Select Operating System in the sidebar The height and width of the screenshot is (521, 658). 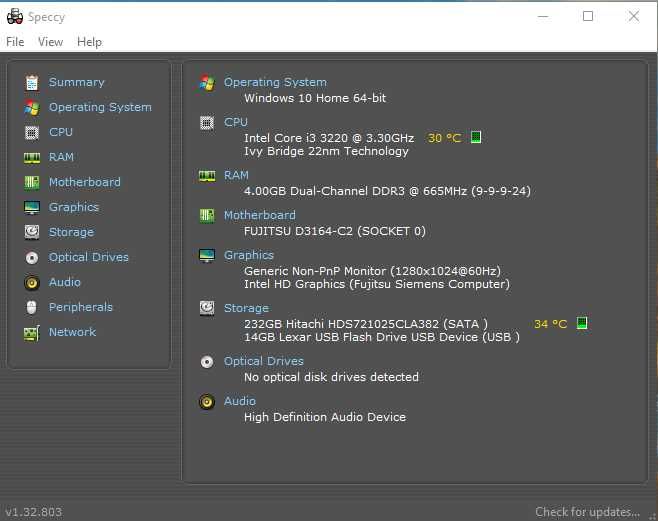click(100, 107)
